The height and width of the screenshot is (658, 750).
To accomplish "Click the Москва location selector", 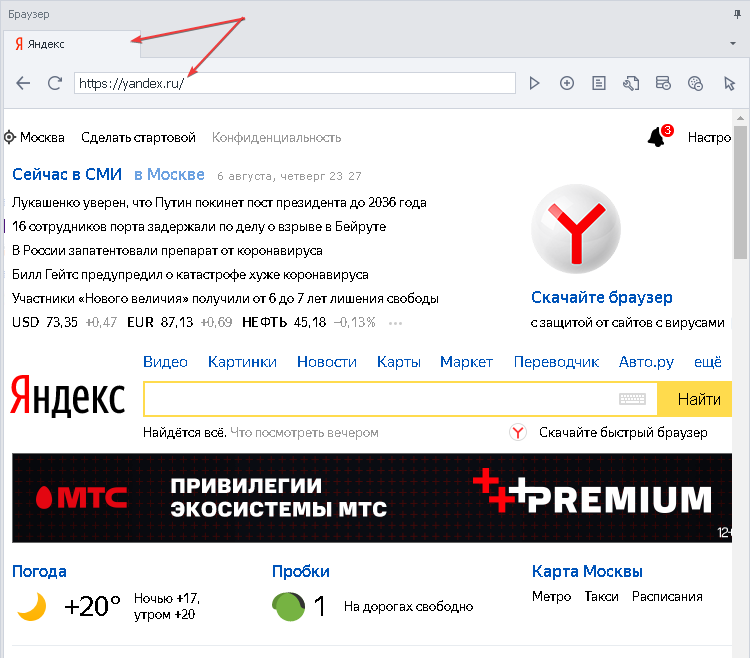I will (x=34, y=137).
